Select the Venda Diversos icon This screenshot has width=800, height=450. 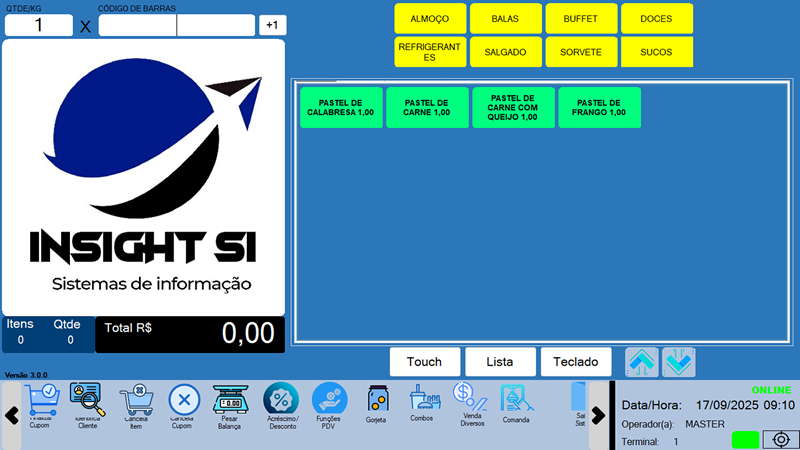pos(470,400)
